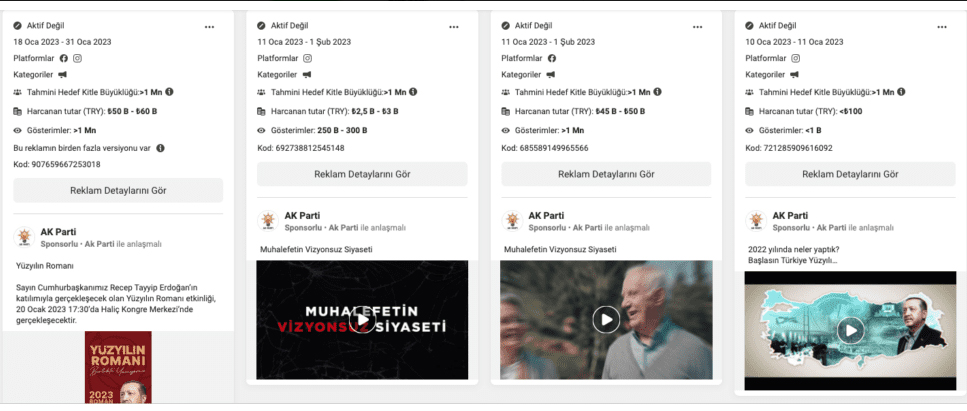967x411 pixels.
Task: Click date range 18 Oca 2023 - 31 Oca 2023
Action: click(x=62, y=42)
